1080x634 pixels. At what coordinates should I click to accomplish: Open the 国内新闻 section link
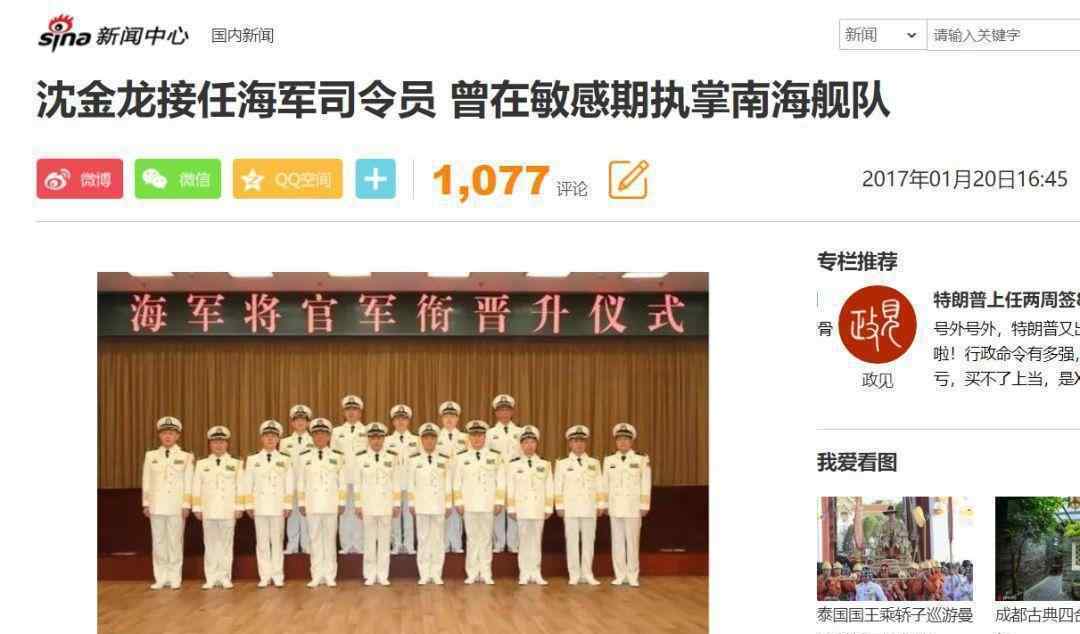[242, 35]
